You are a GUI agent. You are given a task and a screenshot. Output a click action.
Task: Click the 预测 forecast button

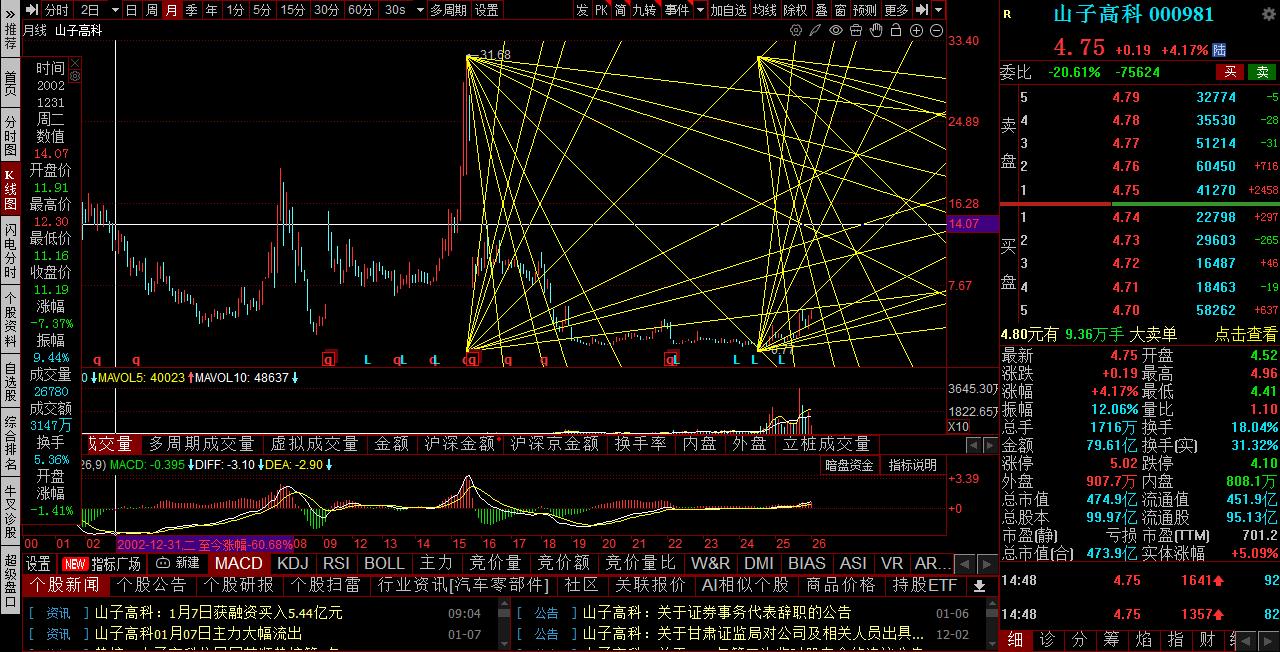tap(865, 10)
